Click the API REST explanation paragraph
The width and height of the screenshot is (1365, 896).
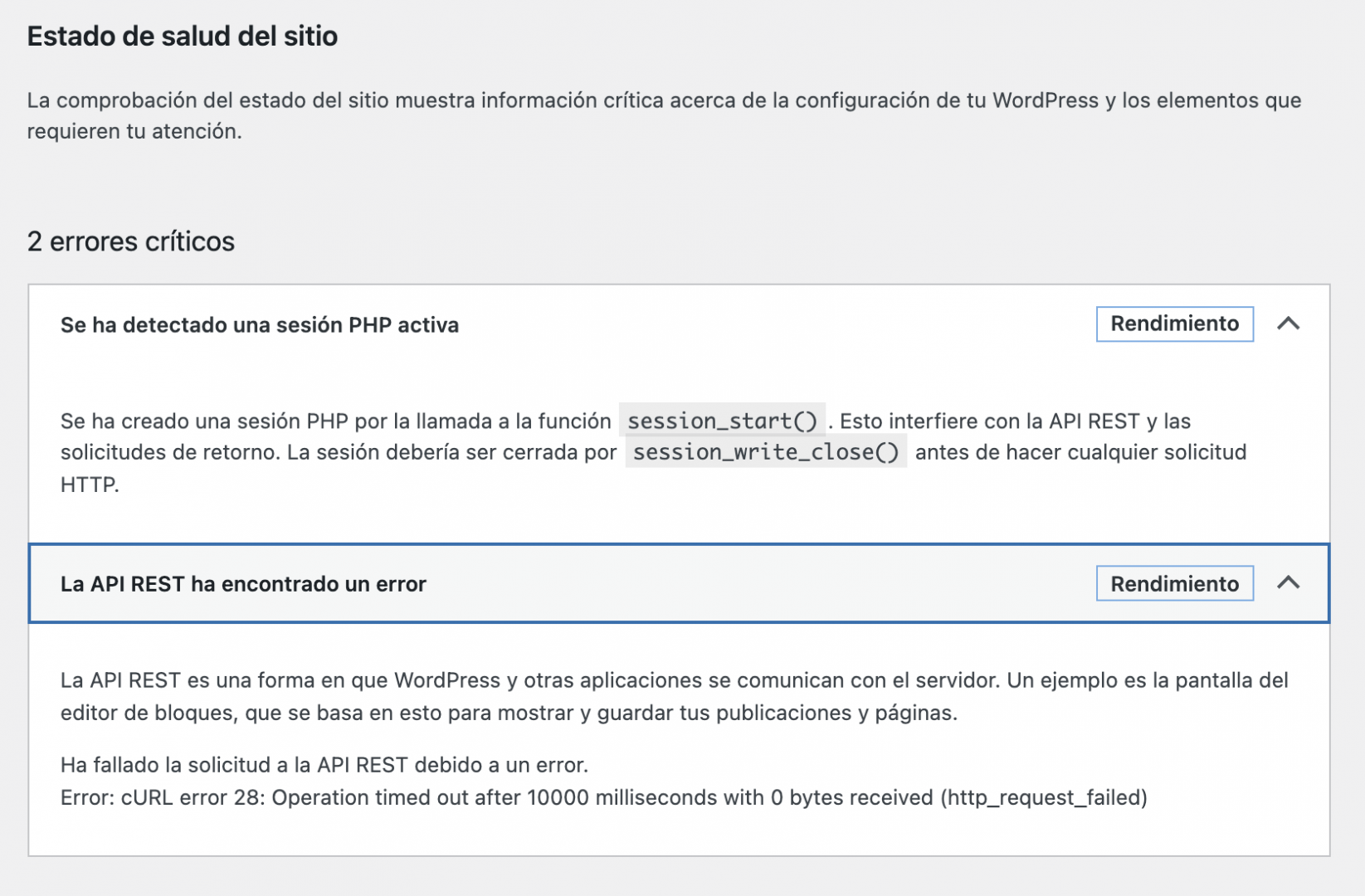pyautogui.click(x=674, y=696)
